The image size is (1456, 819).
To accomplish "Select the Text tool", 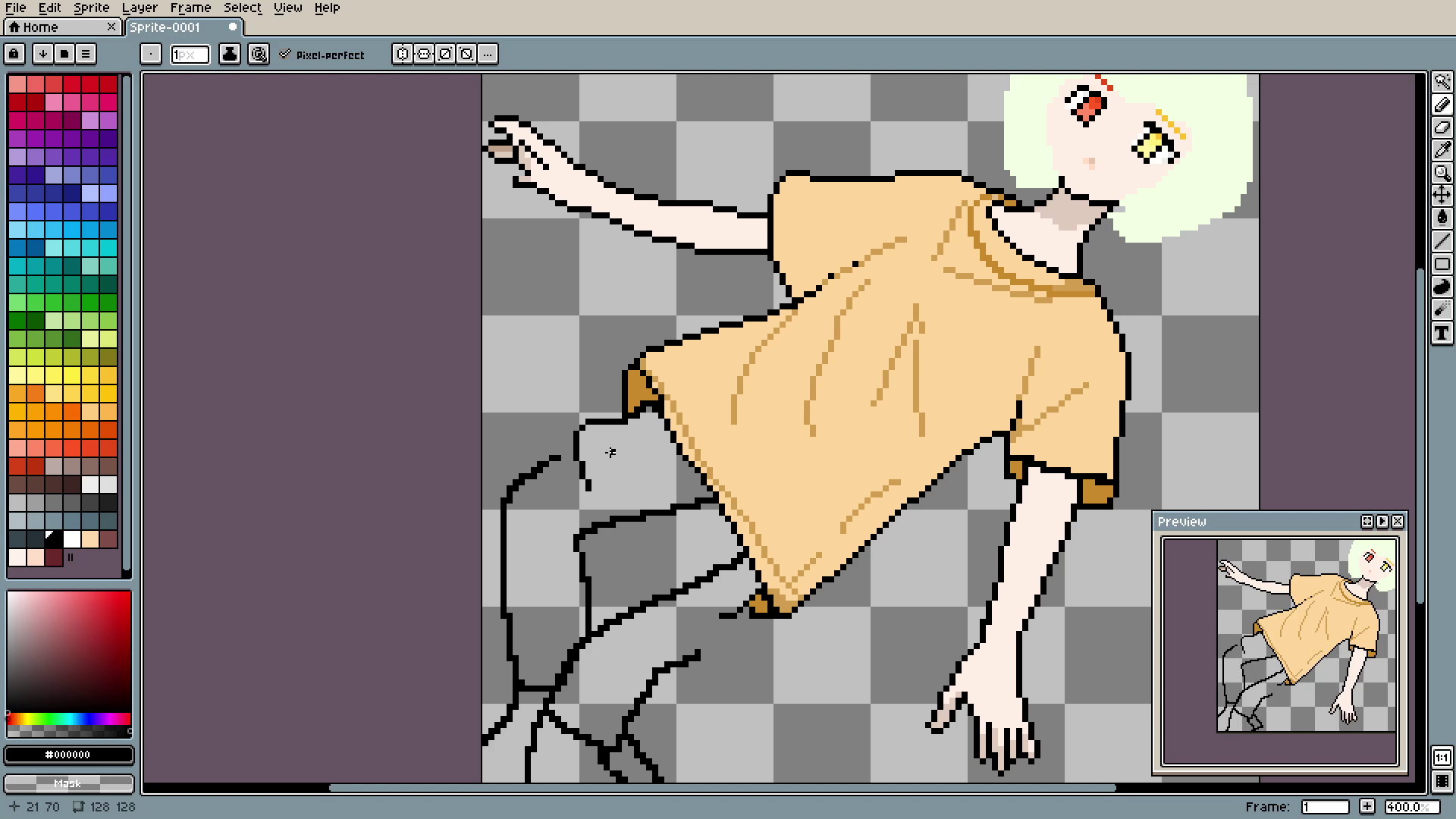I will (1442, 333).
